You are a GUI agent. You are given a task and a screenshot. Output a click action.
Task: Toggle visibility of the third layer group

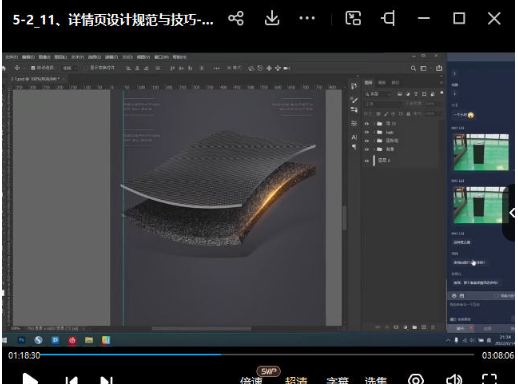point(367,141)
